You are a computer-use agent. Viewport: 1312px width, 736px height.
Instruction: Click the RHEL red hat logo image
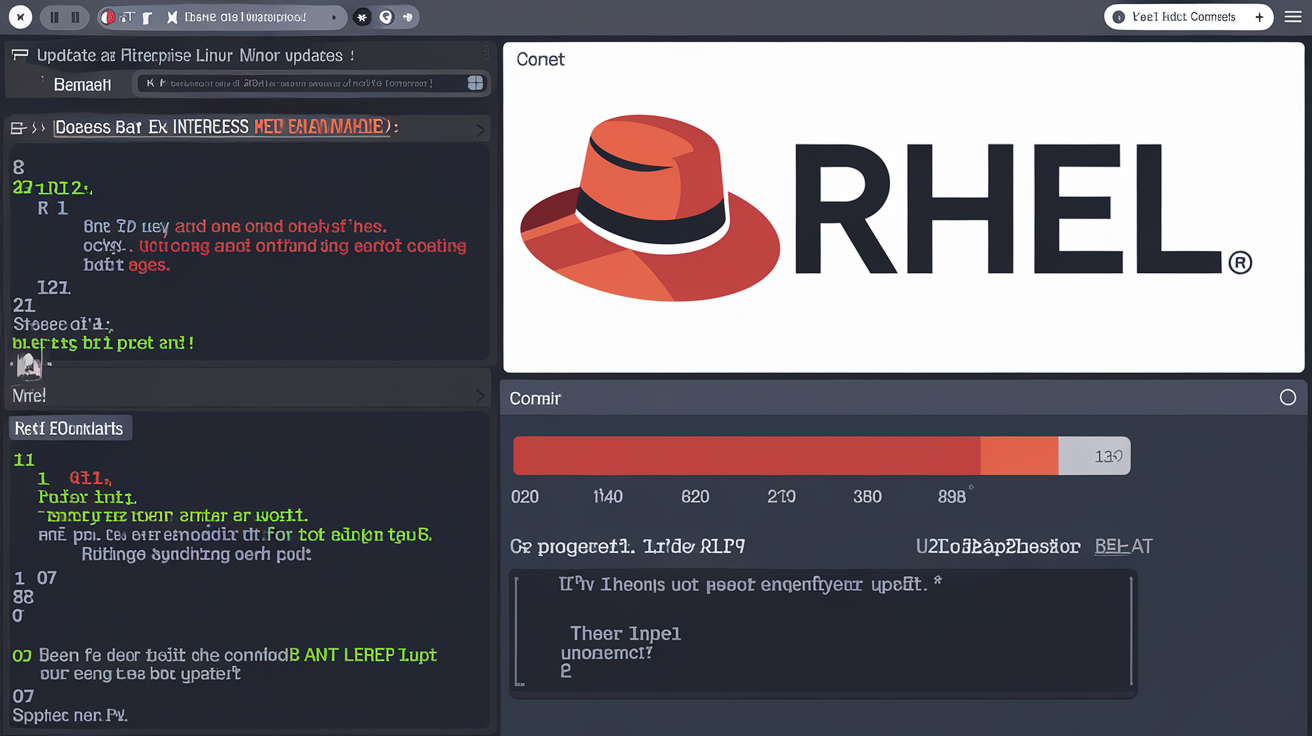[650, 208]
